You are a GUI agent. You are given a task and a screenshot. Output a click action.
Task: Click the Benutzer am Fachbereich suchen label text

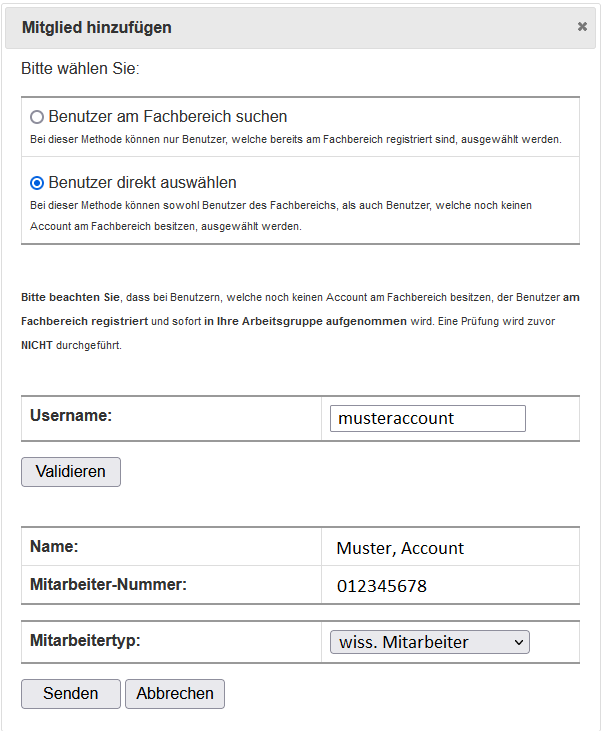167,117
